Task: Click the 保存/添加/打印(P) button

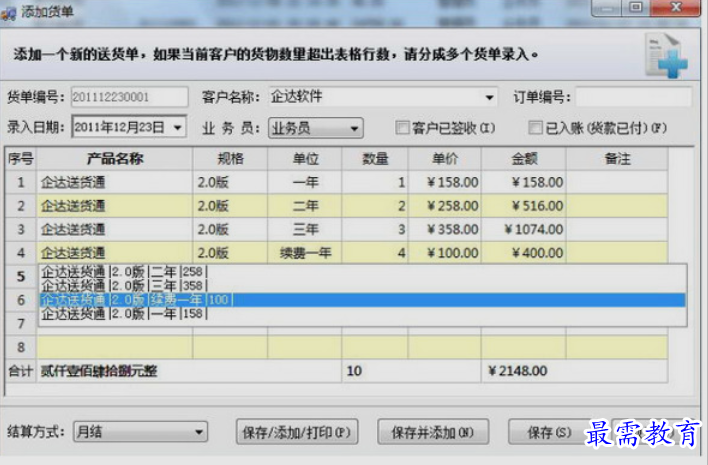Action: pos(297,432)
